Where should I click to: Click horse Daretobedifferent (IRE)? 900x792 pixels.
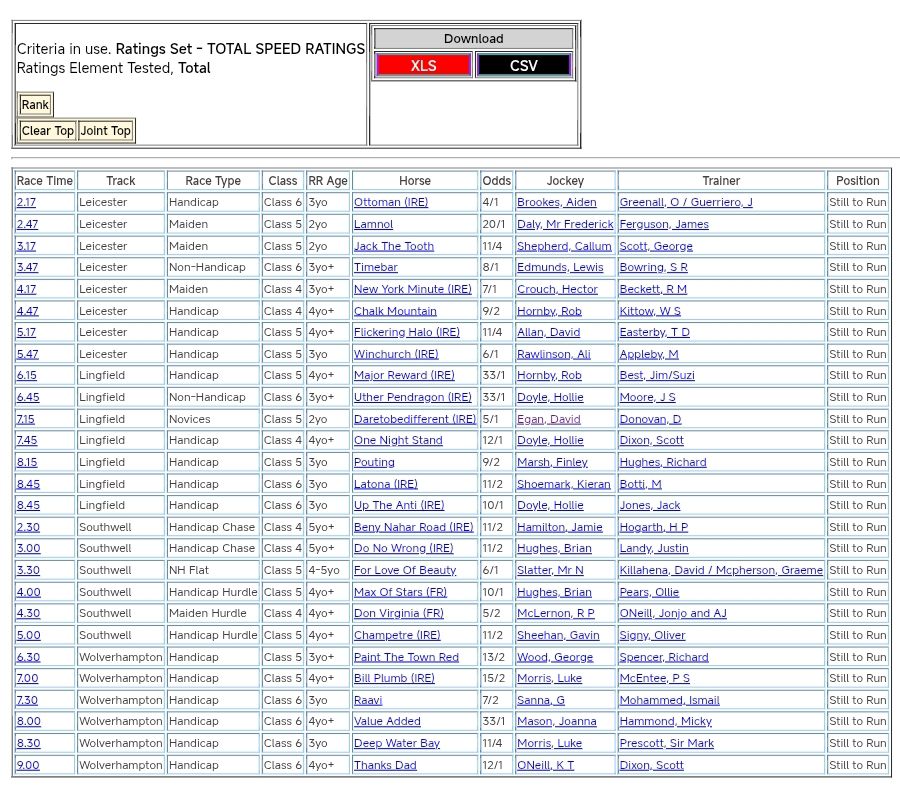(x=414, y=419)
